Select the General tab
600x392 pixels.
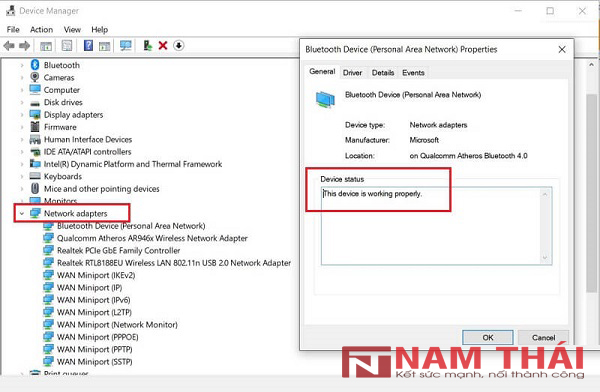point(322,72)
